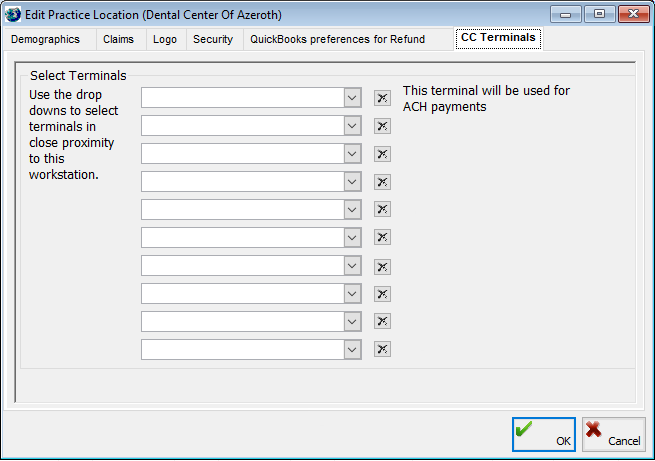The image size is (655, 461).
Task: Click inside the second terminal combo box field
Action: [242, 126]
